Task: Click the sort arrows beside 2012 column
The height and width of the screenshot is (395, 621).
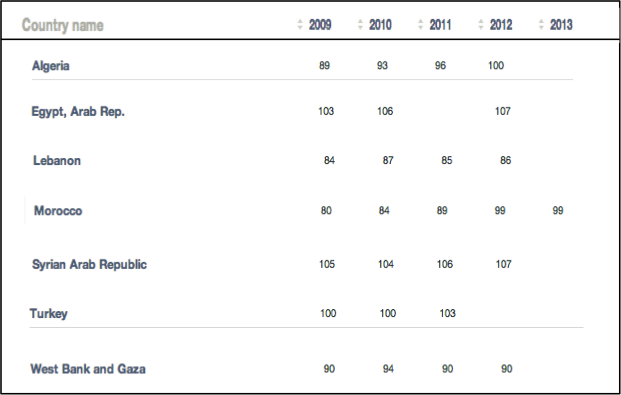Action: pos(481,25)
